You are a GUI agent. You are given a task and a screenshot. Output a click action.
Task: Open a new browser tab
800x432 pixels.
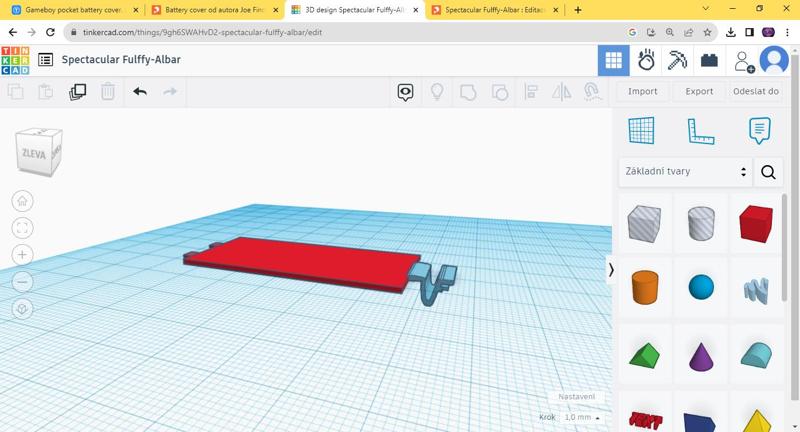(x=578, y=10)
